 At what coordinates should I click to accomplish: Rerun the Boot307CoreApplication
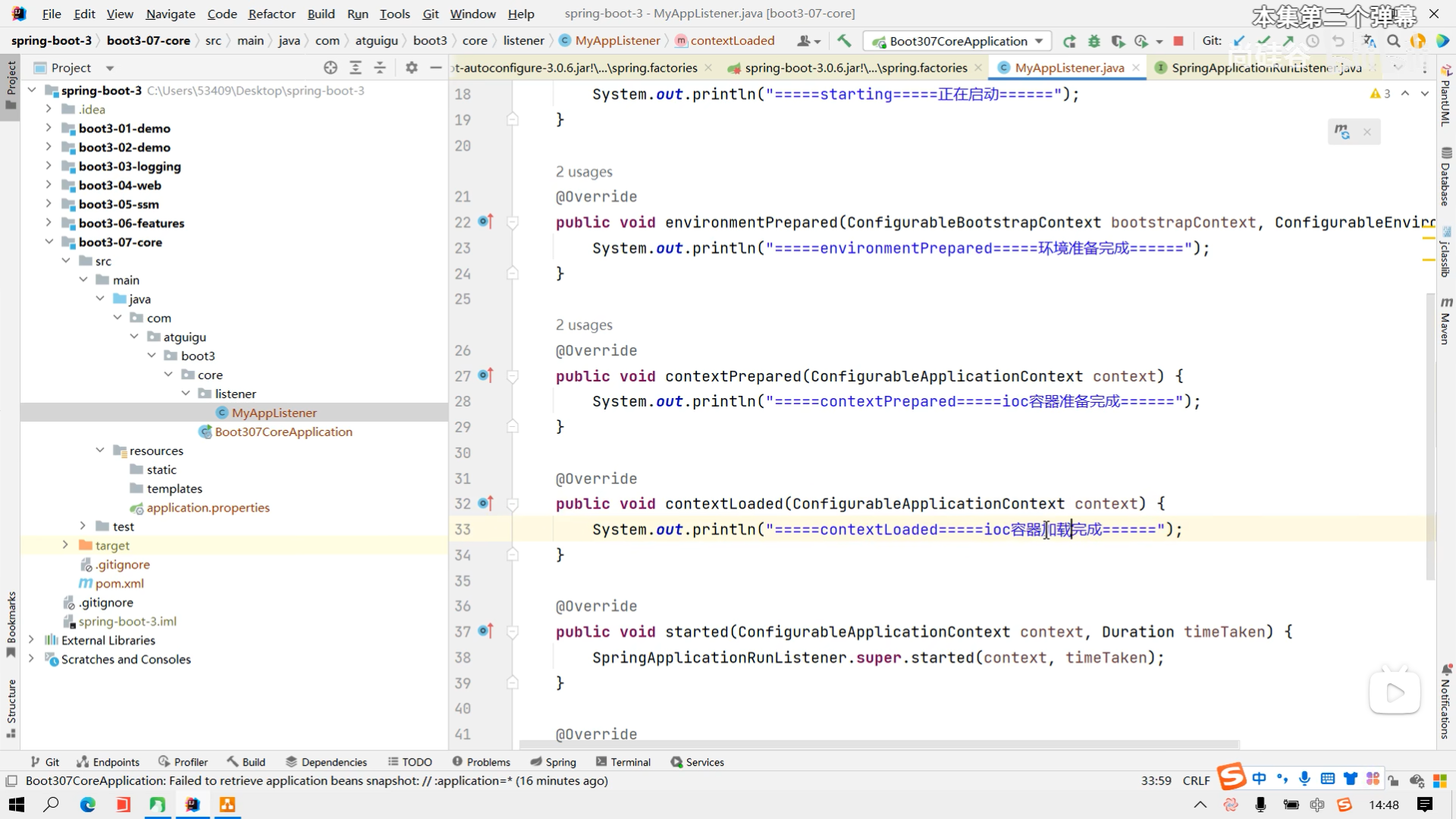[1069, 41]
